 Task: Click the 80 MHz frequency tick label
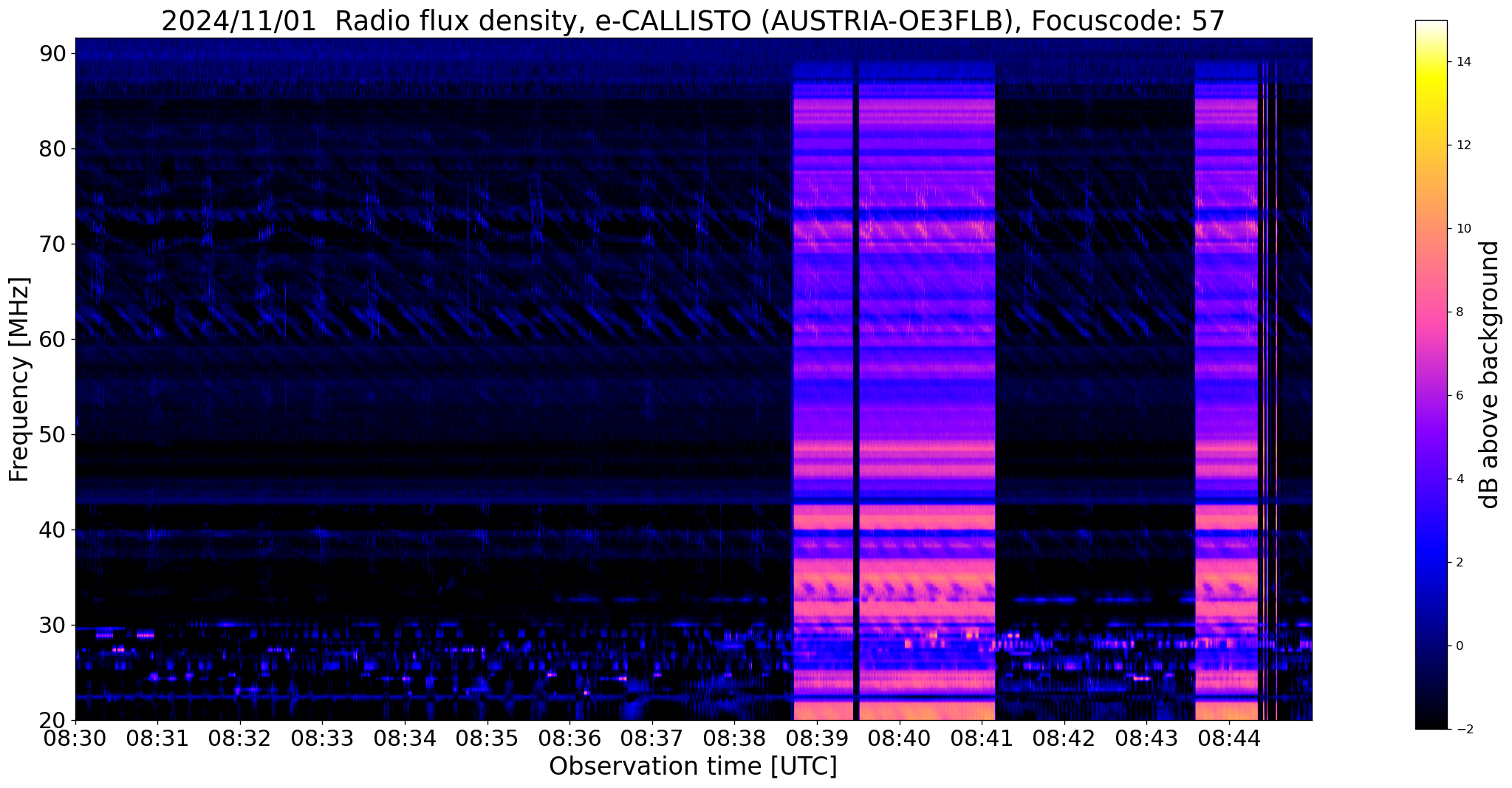(x=52, y=149)
